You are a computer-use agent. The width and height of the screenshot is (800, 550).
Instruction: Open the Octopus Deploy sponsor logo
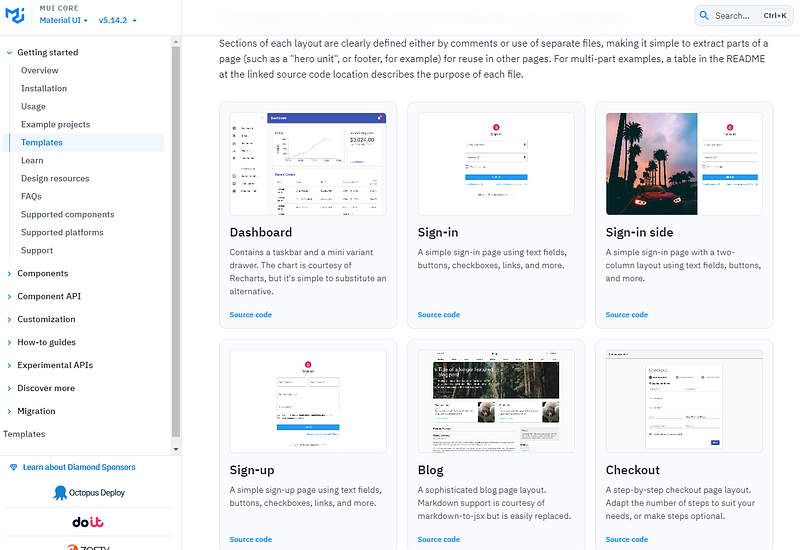(89, 492)
